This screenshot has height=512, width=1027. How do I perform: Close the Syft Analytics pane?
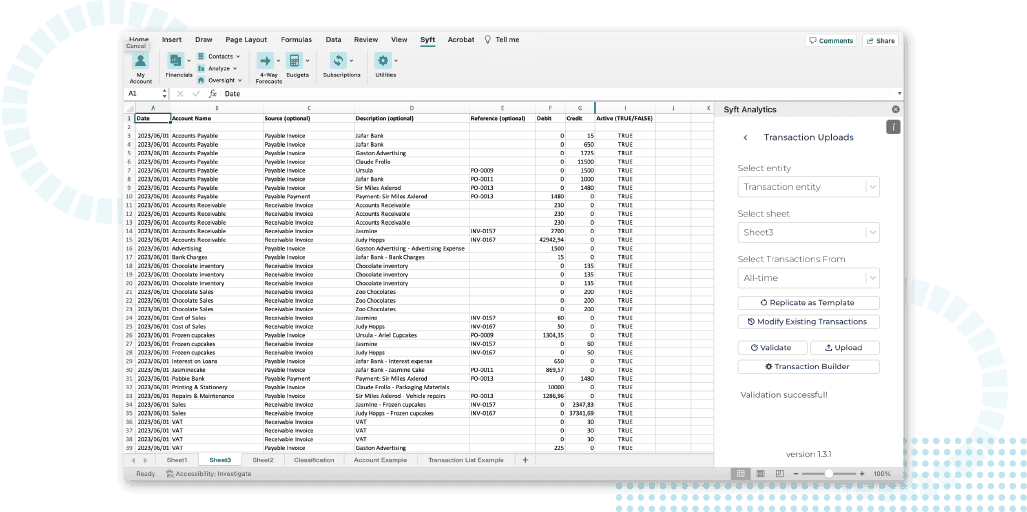pos(895,109)
